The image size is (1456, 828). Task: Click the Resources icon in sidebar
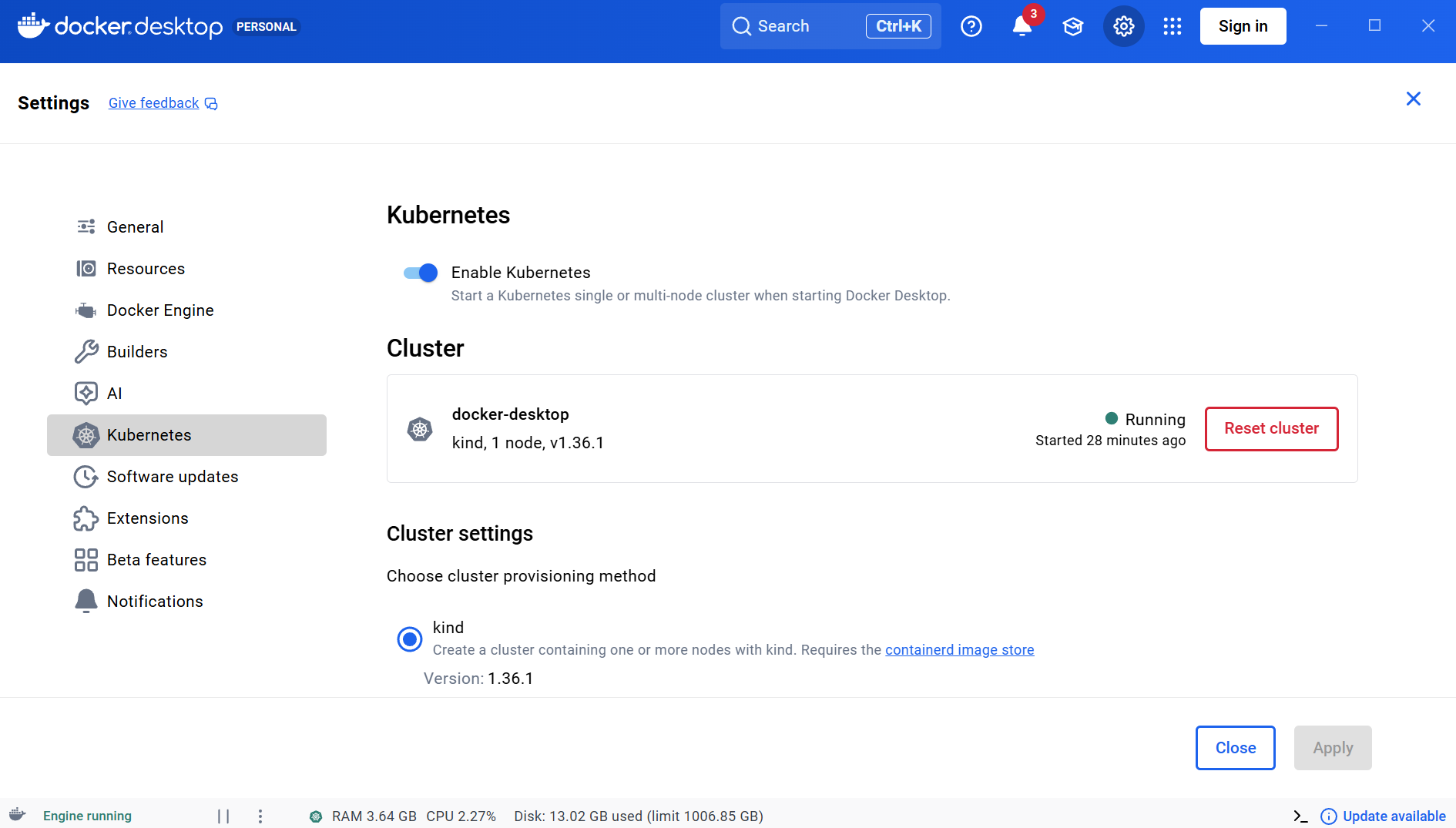tap(86, 268)
